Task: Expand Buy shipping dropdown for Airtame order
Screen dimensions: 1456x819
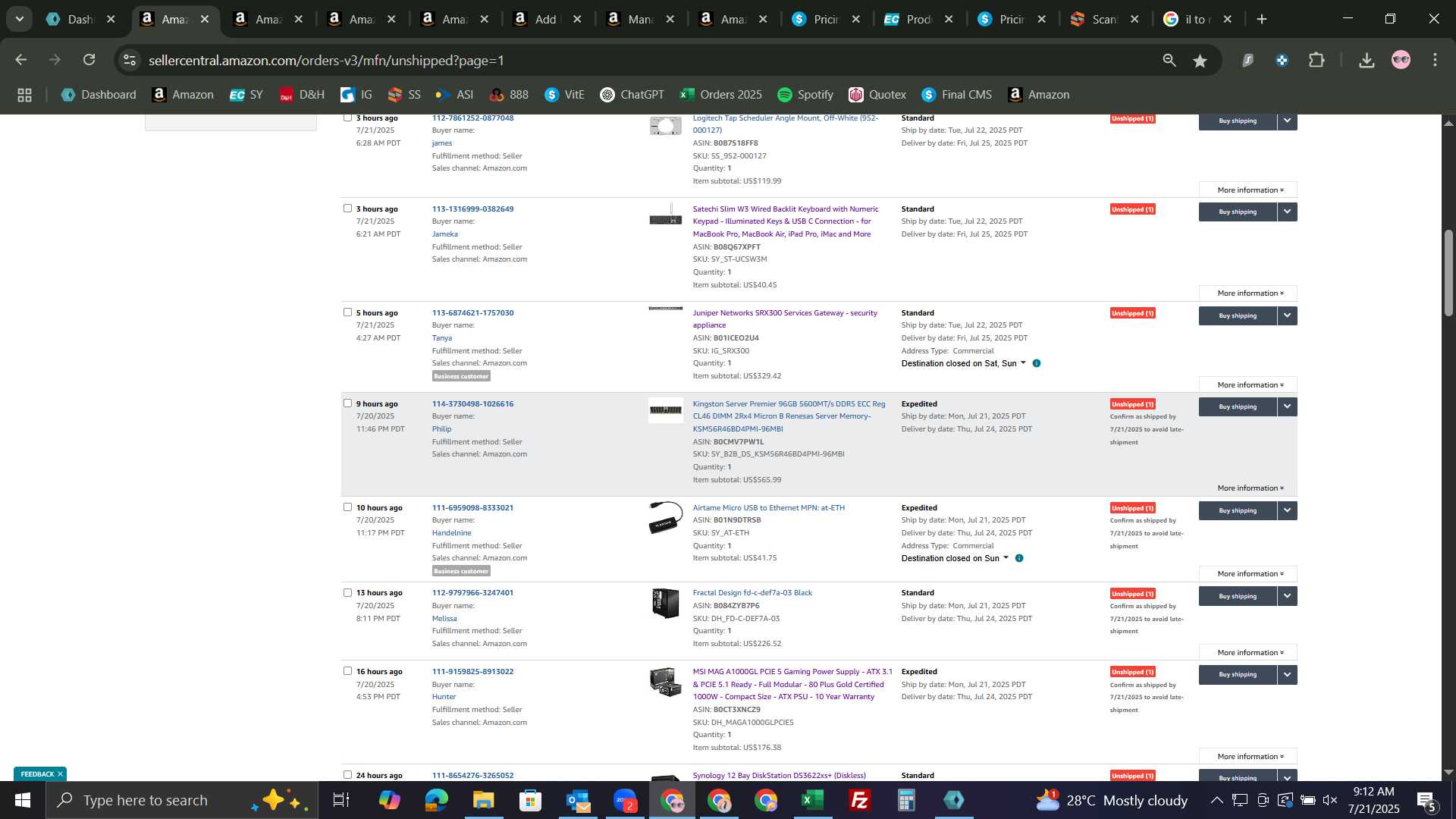Action: pos(1287,510)
